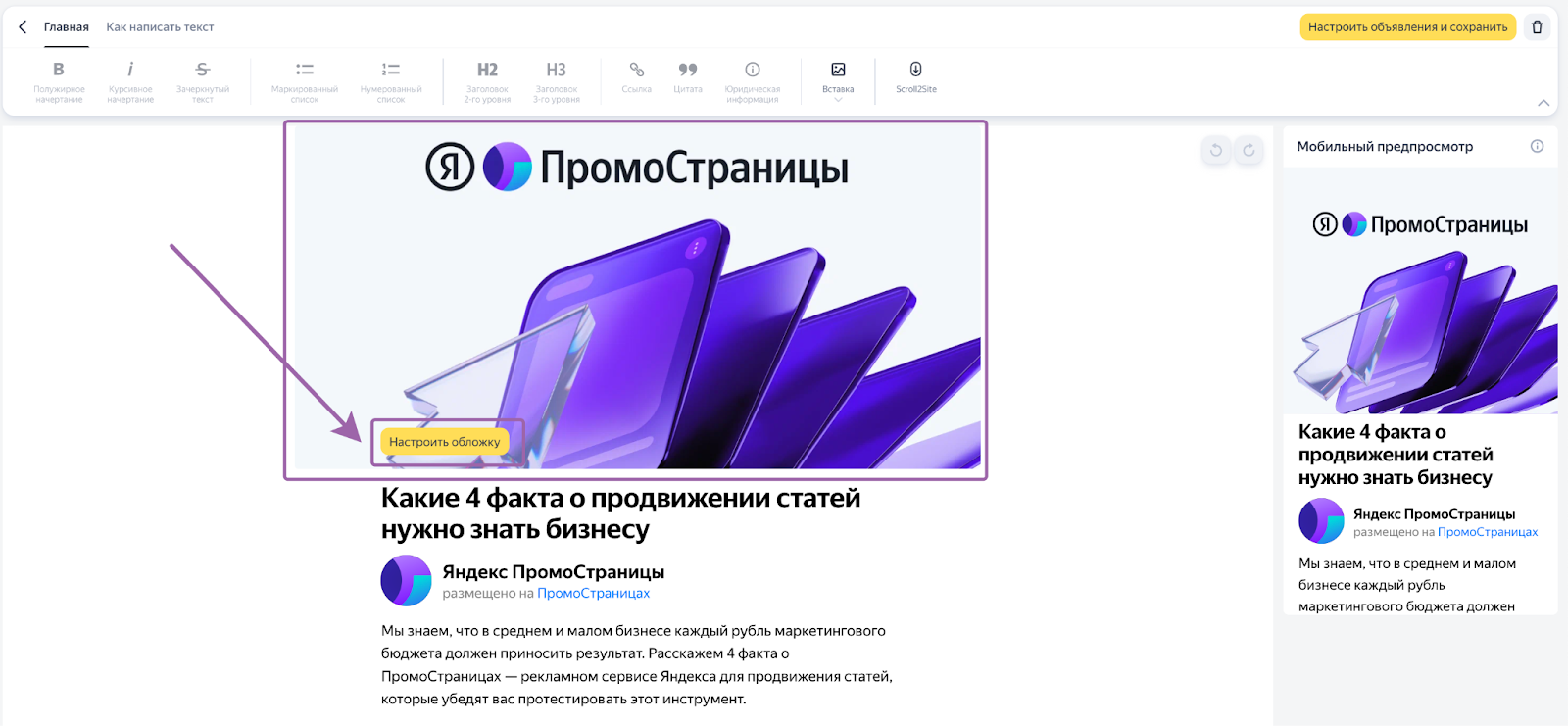Click Настроить объявления и сохранить button

(x=1407, y=27)
